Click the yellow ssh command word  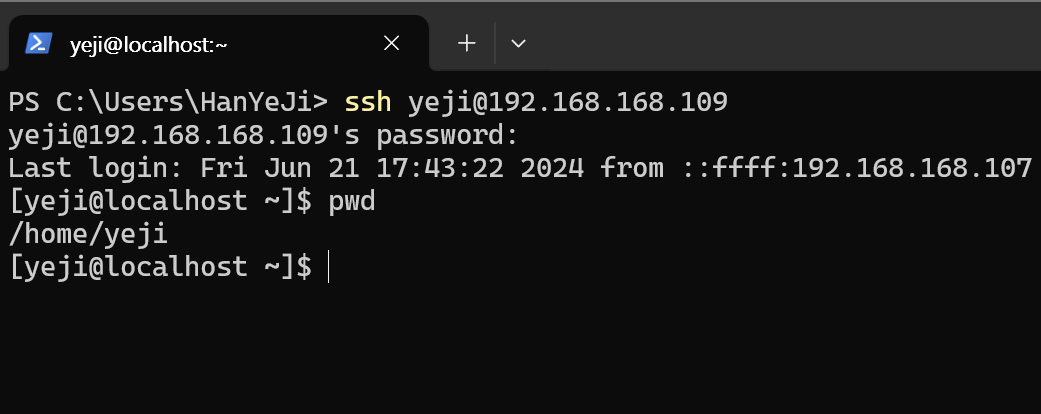pyautogui.click(x=368, y=102)
